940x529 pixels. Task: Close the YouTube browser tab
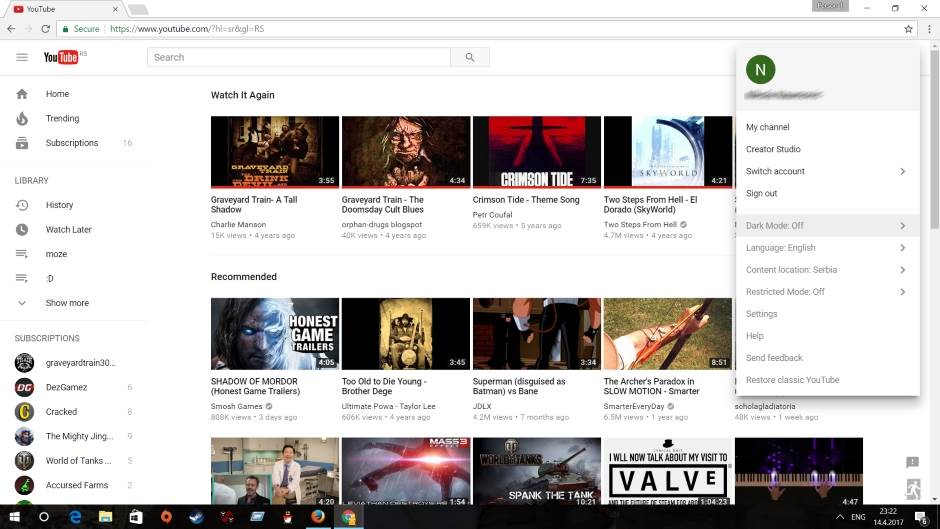pyautogui.click(x=115, y=9)
